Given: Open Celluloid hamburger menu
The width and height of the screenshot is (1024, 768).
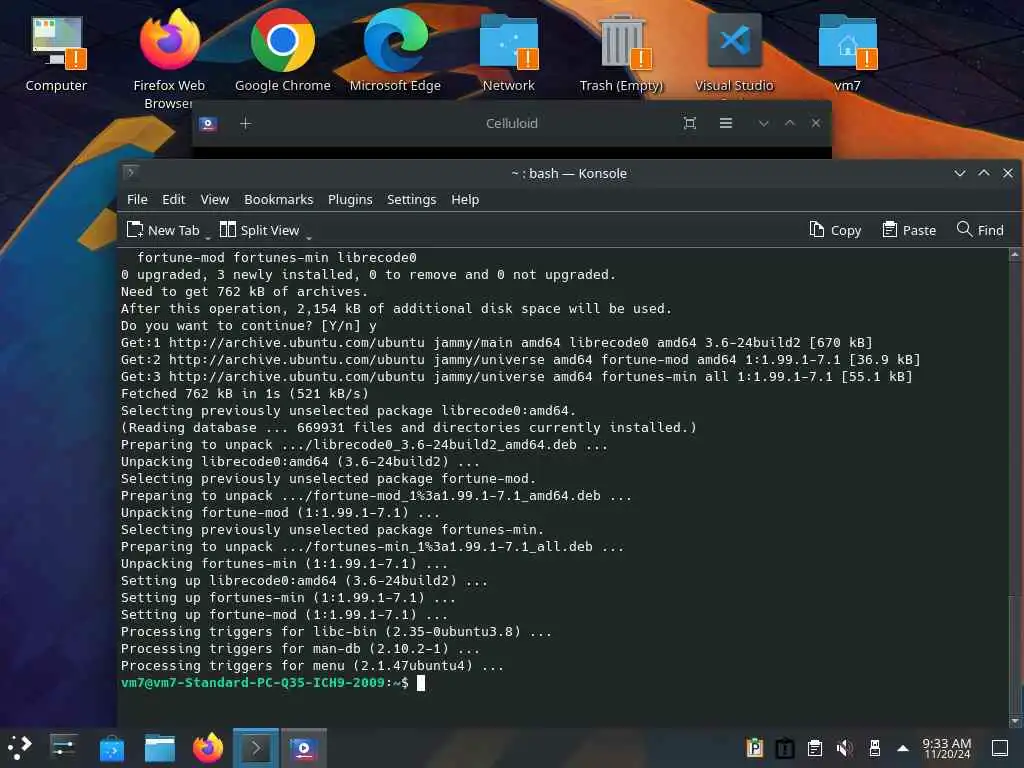Looking at the screenshot, I should click(726, 123).
